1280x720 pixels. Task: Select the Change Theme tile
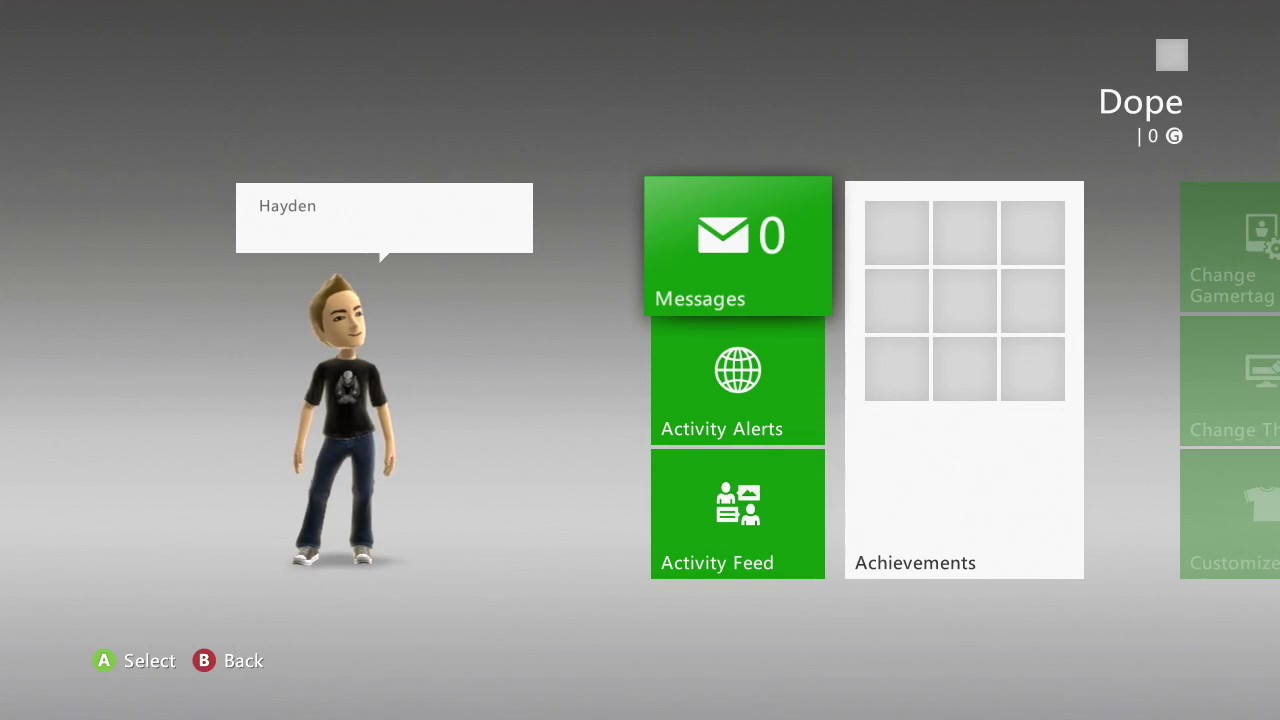tap(1230, 381)
